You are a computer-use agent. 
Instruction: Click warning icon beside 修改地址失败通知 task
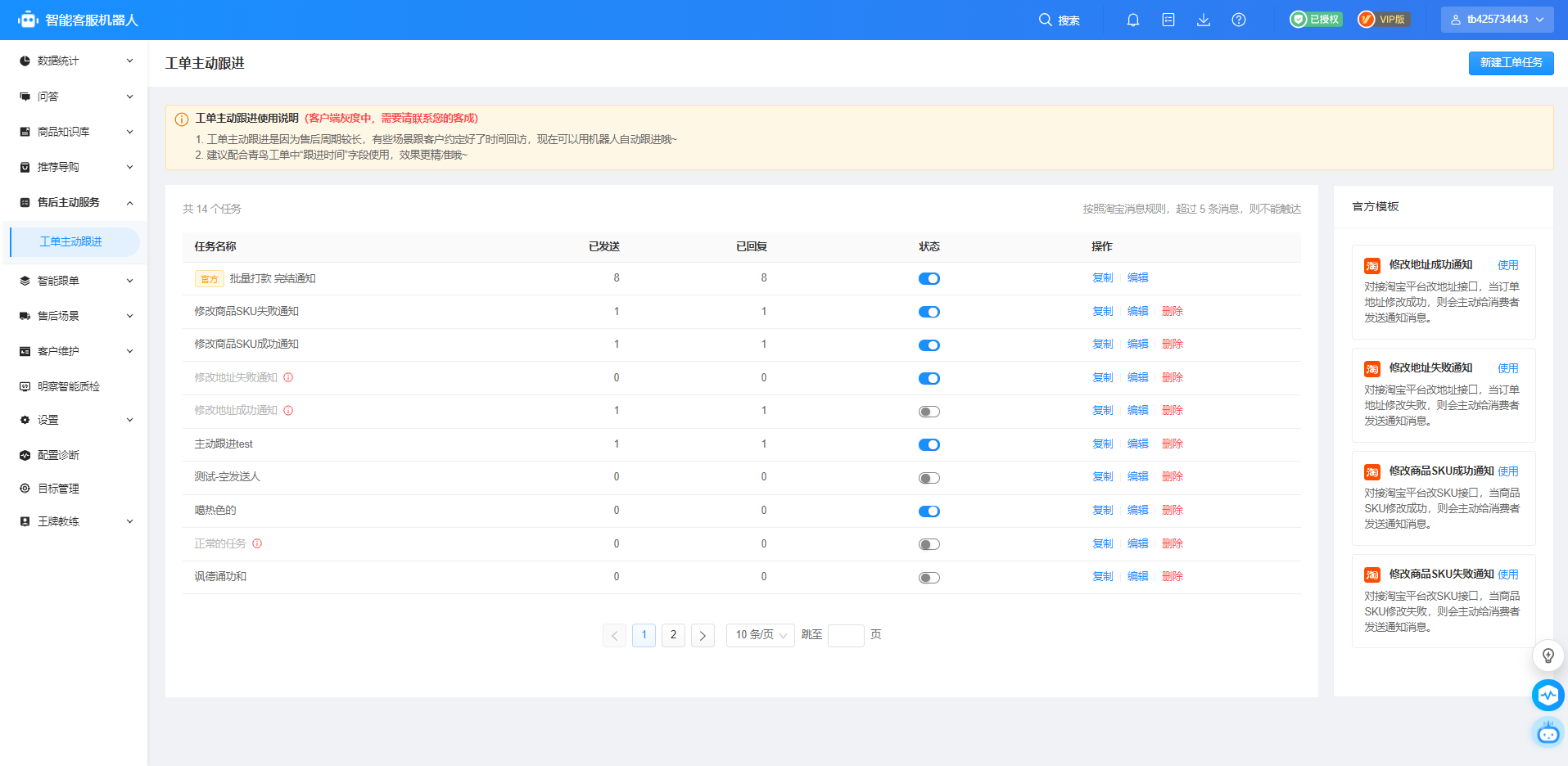288,377
